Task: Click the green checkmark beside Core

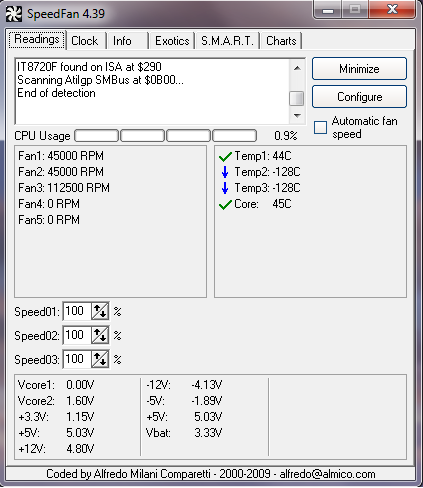Action: pyautogui.click(x=225, y=204)
